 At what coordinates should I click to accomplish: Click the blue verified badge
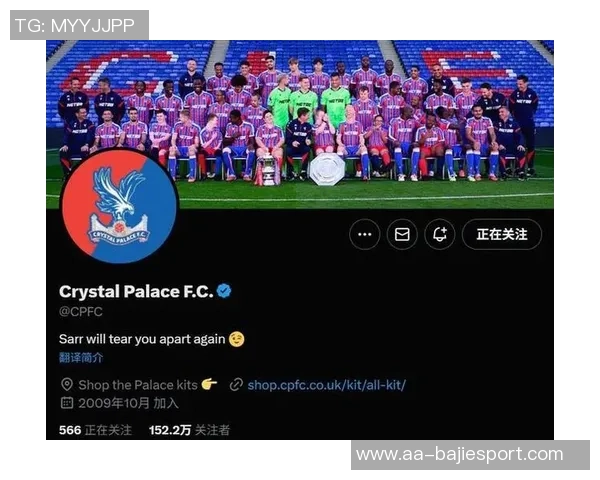[x=224, y=291]
